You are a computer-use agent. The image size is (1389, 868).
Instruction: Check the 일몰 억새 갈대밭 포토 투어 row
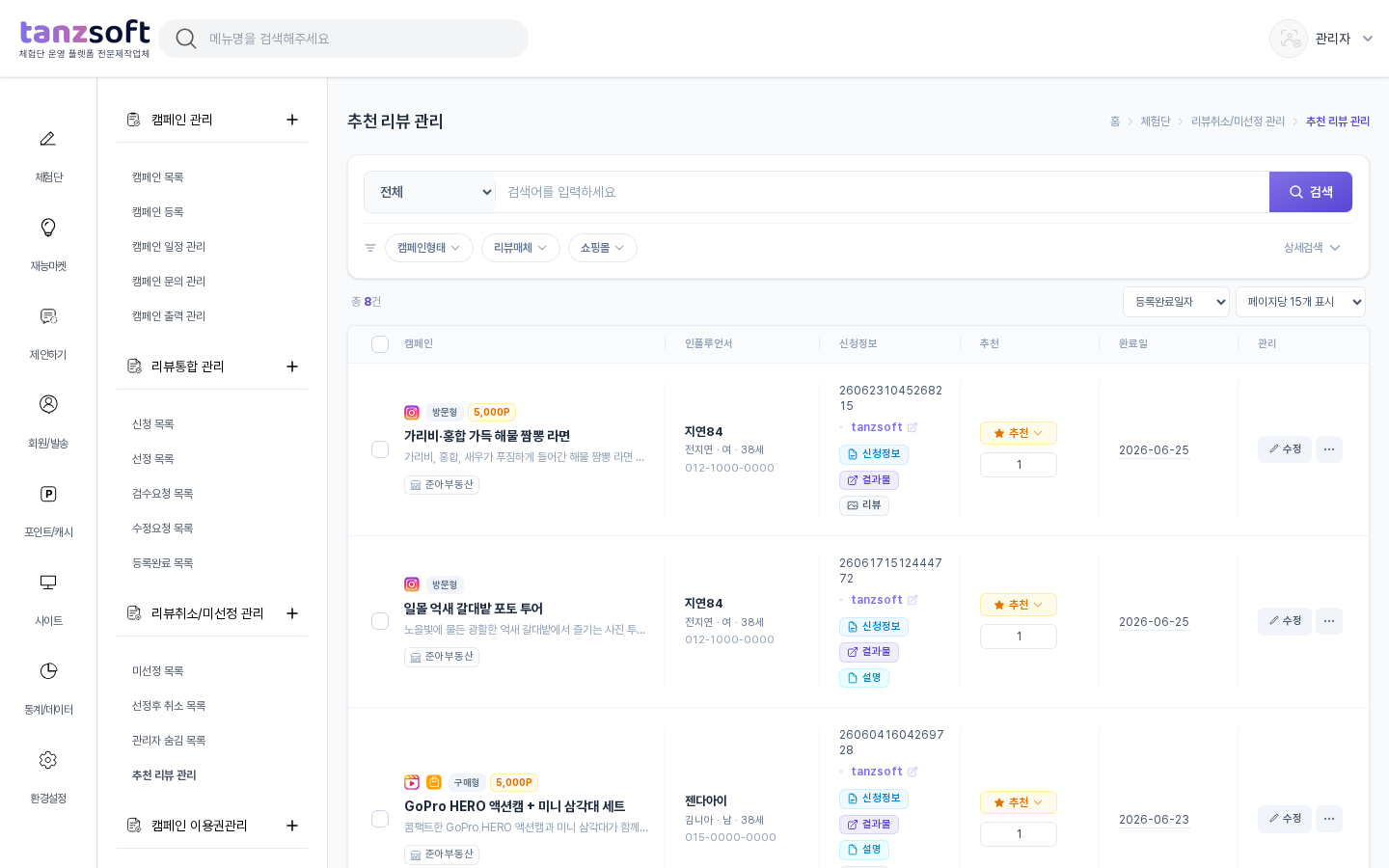tap(380, 621)
